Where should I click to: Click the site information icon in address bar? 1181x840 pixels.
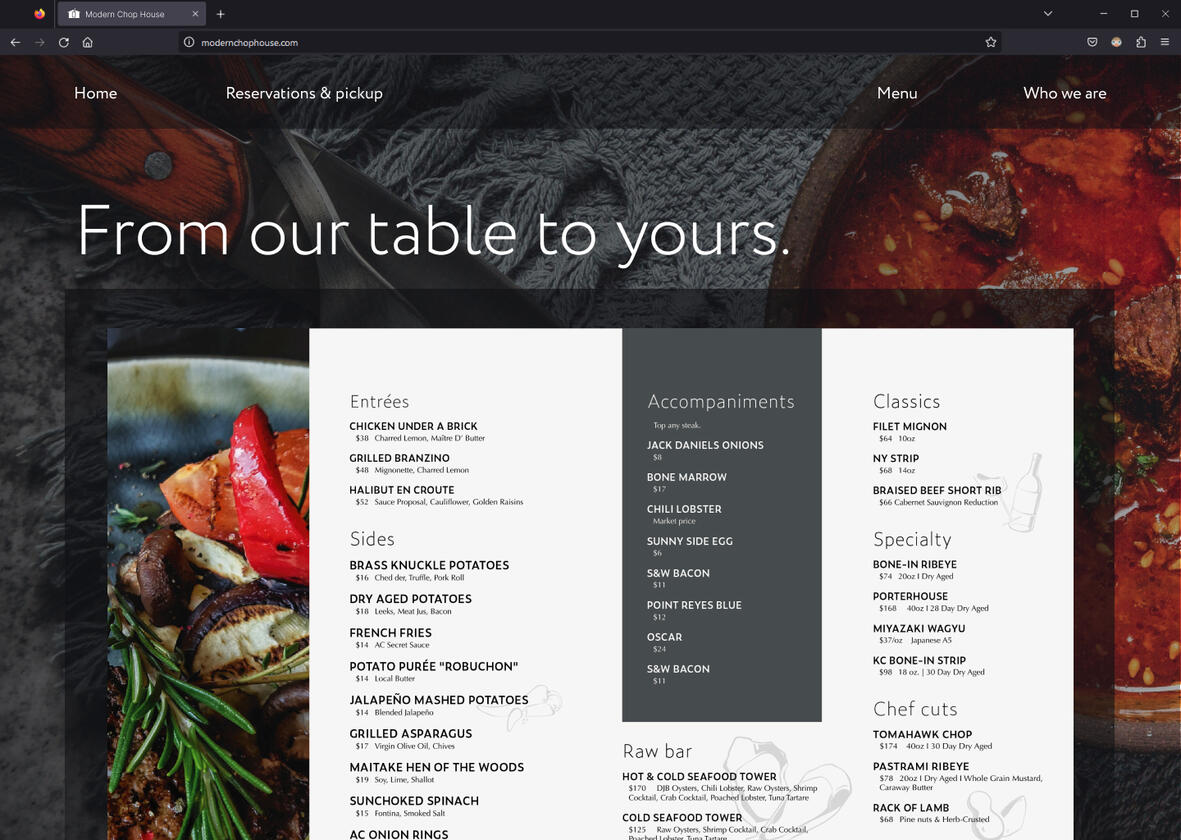click(189, 42)
